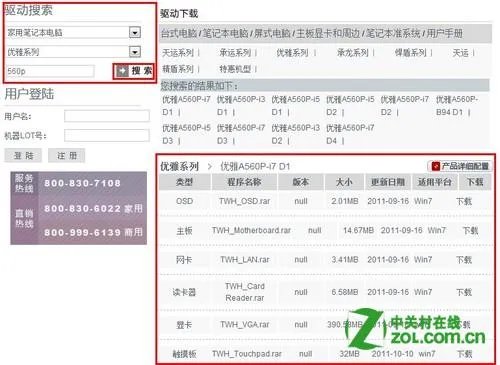Click the 搜索 search button
This screenshot has height=365, width=500.
(x=134, y=71)
